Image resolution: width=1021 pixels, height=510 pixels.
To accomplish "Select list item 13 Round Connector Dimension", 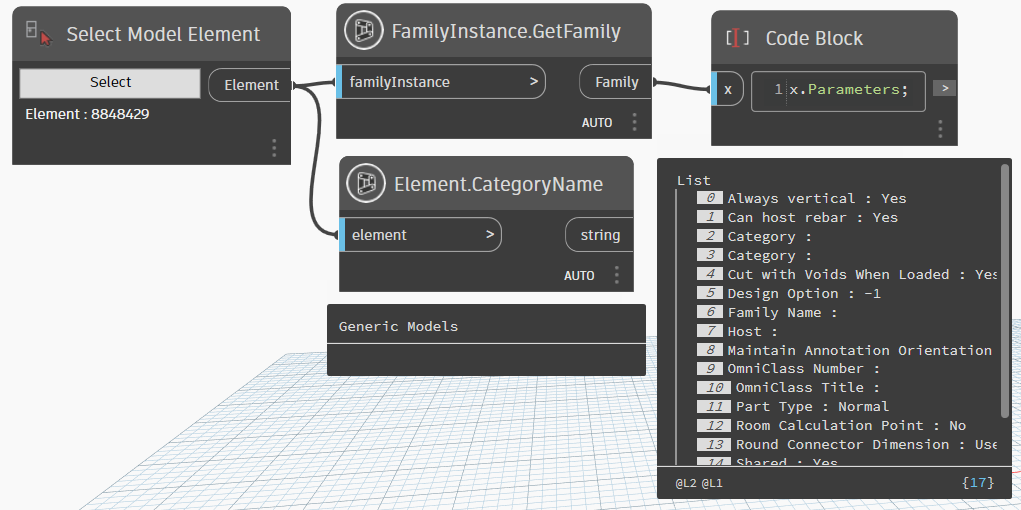I will (x=847, y=444).
